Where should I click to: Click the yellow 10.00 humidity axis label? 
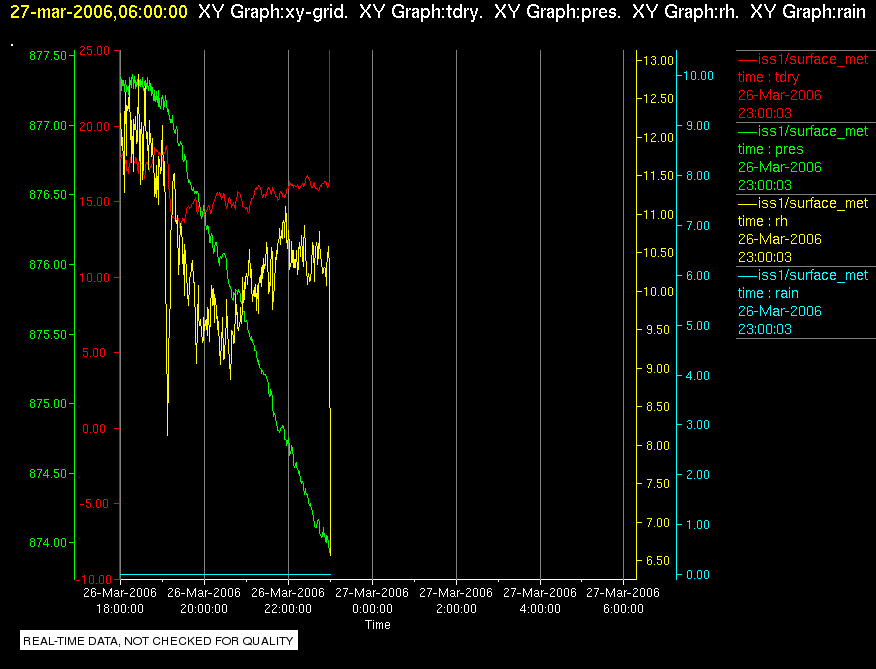659,292
